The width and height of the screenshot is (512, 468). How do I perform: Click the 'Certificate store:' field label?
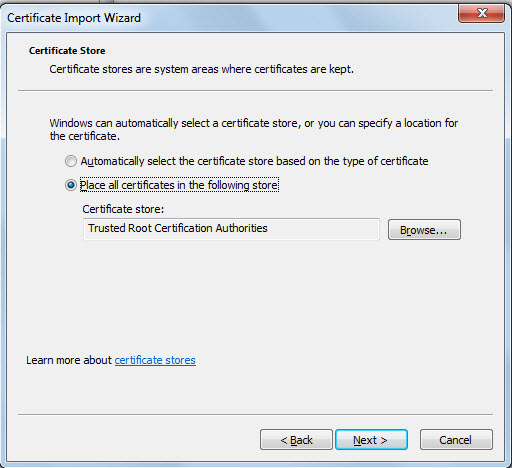point(123,209)
